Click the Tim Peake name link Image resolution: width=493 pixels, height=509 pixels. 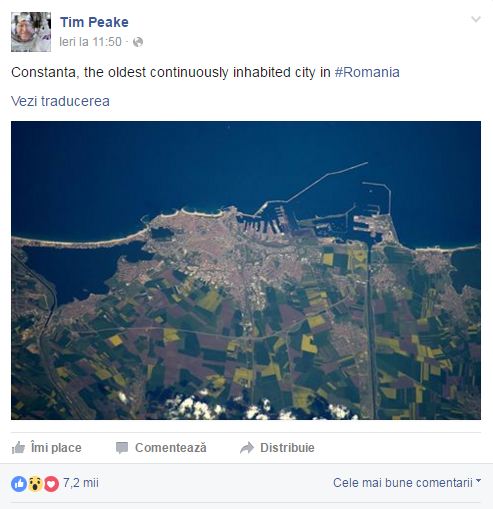point(94,22)
